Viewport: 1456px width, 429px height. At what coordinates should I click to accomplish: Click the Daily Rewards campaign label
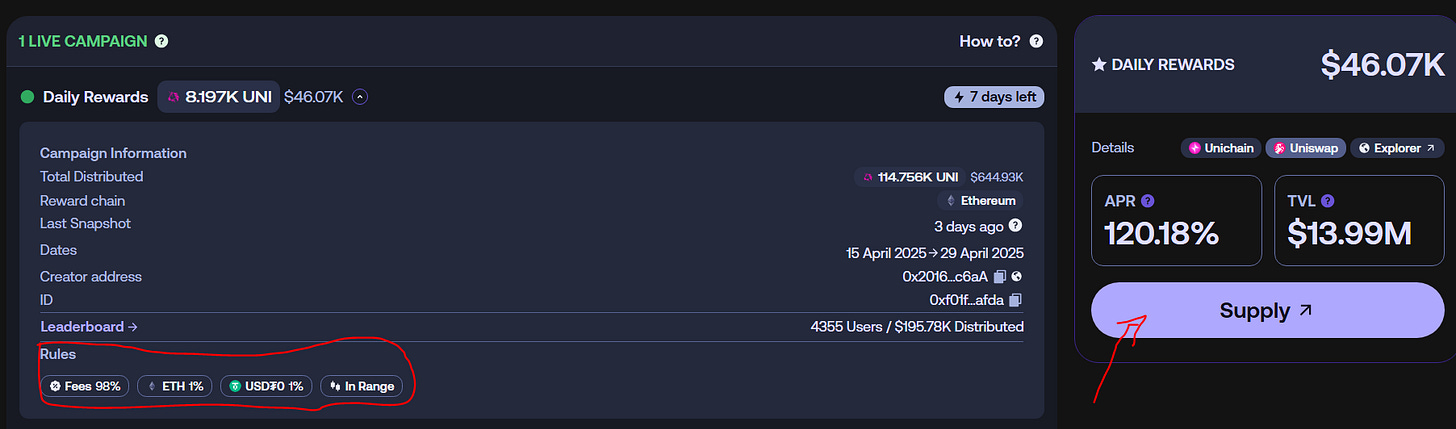(x=96, y=97)
